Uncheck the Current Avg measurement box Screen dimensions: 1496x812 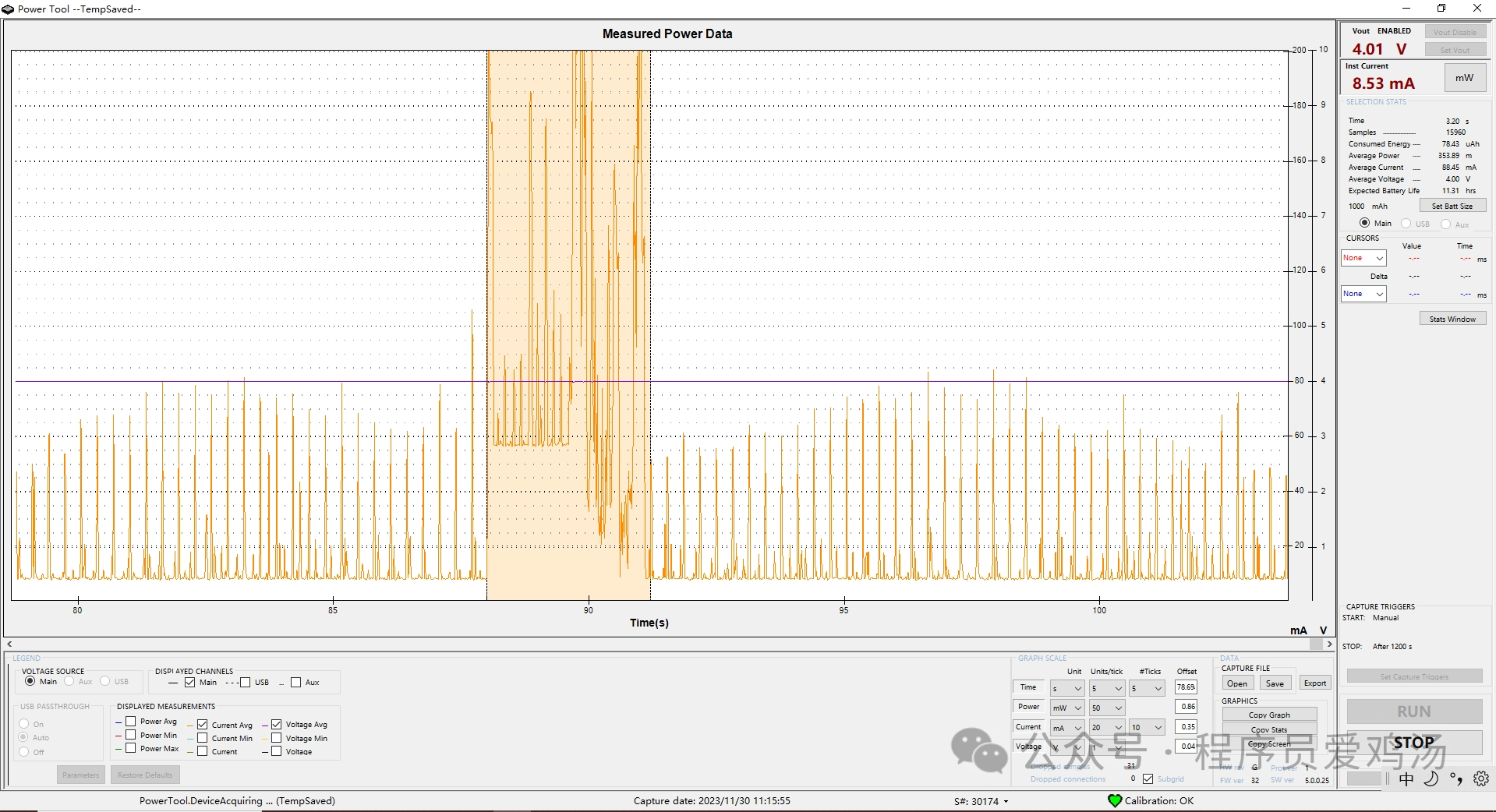coord(203,725)
